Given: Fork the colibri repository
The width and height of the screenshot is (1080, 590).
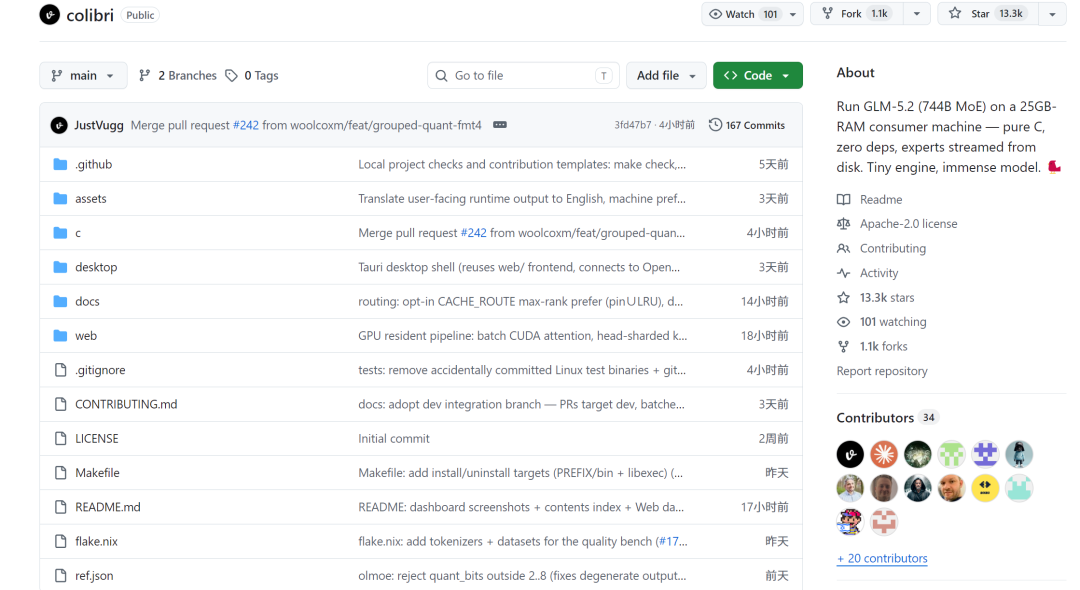Looking at the screenshot, I should coord(856,14).
